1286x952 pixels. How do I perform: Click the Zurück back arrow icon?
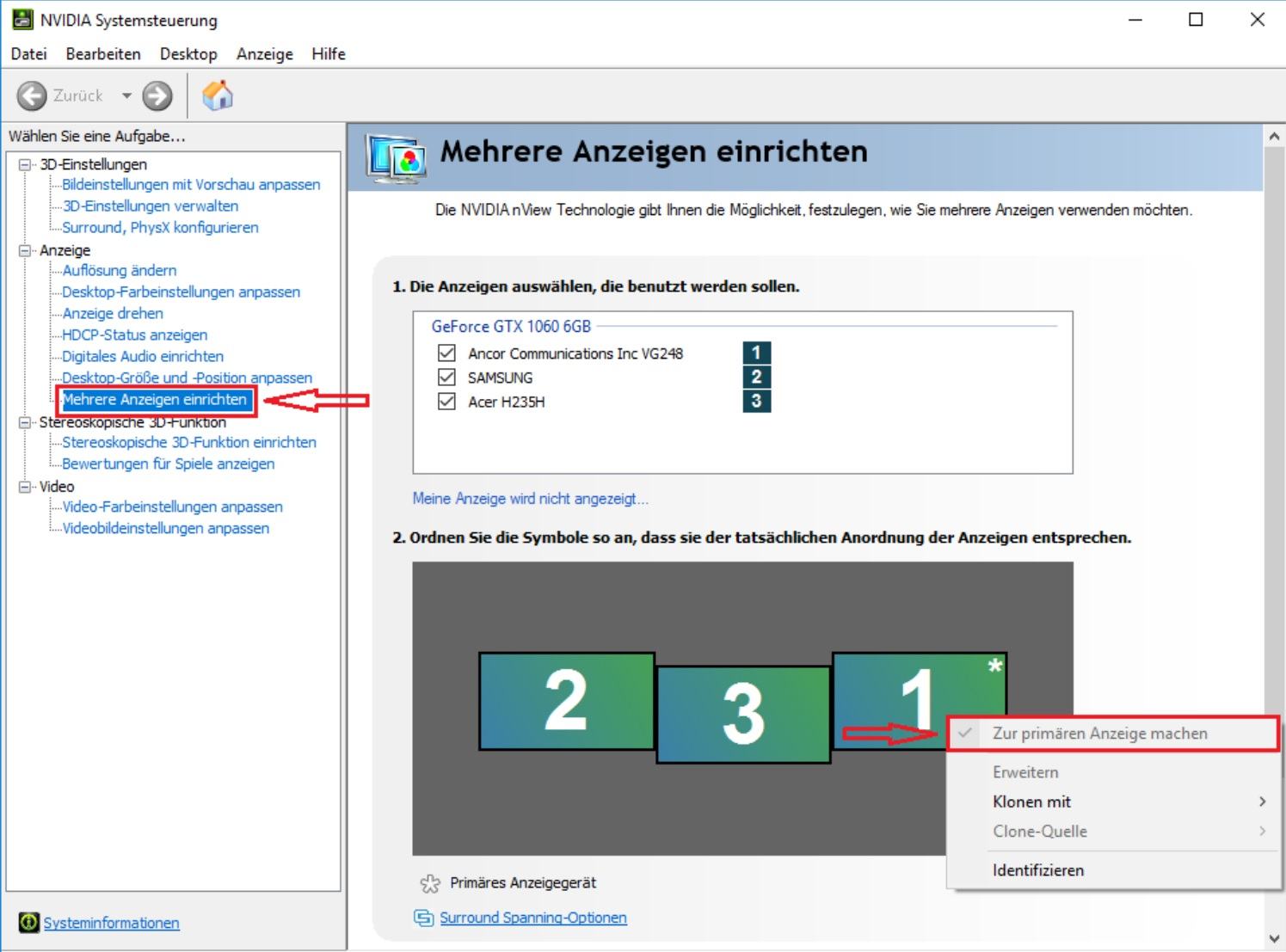click(32, 95)
